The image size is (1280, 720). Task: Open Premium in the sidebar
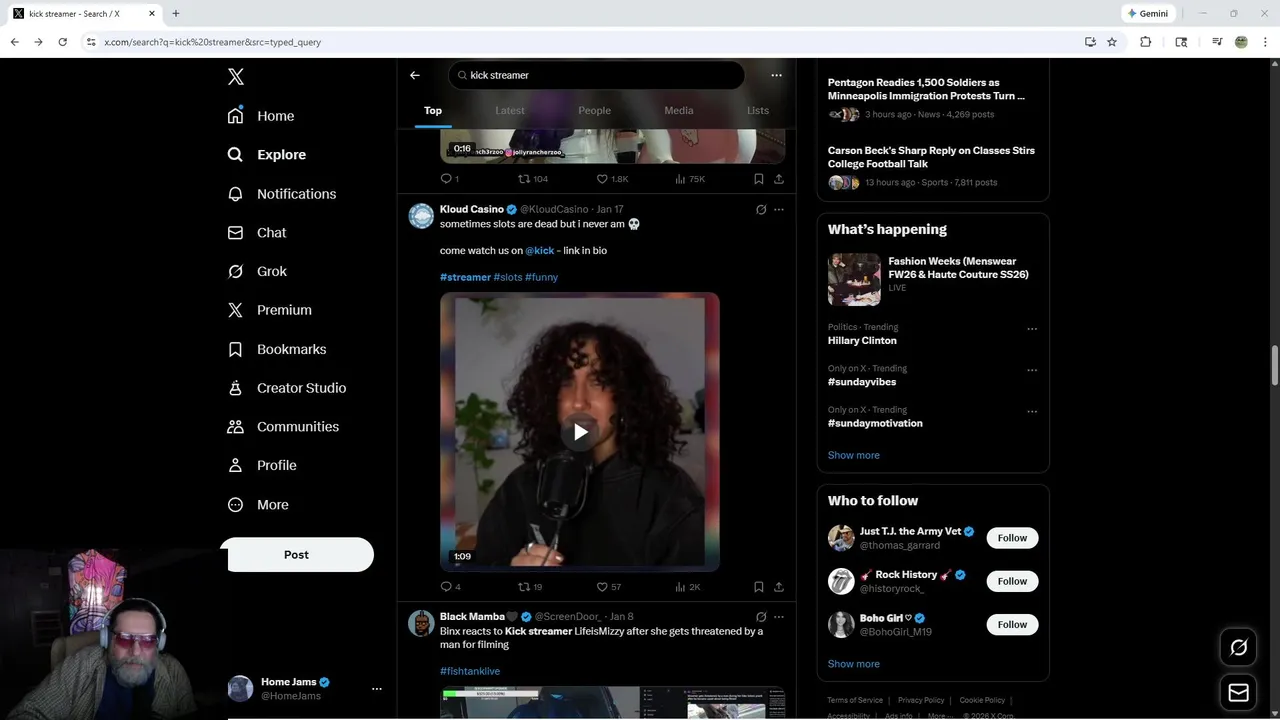pyautogui.click(x=269, y=310)
